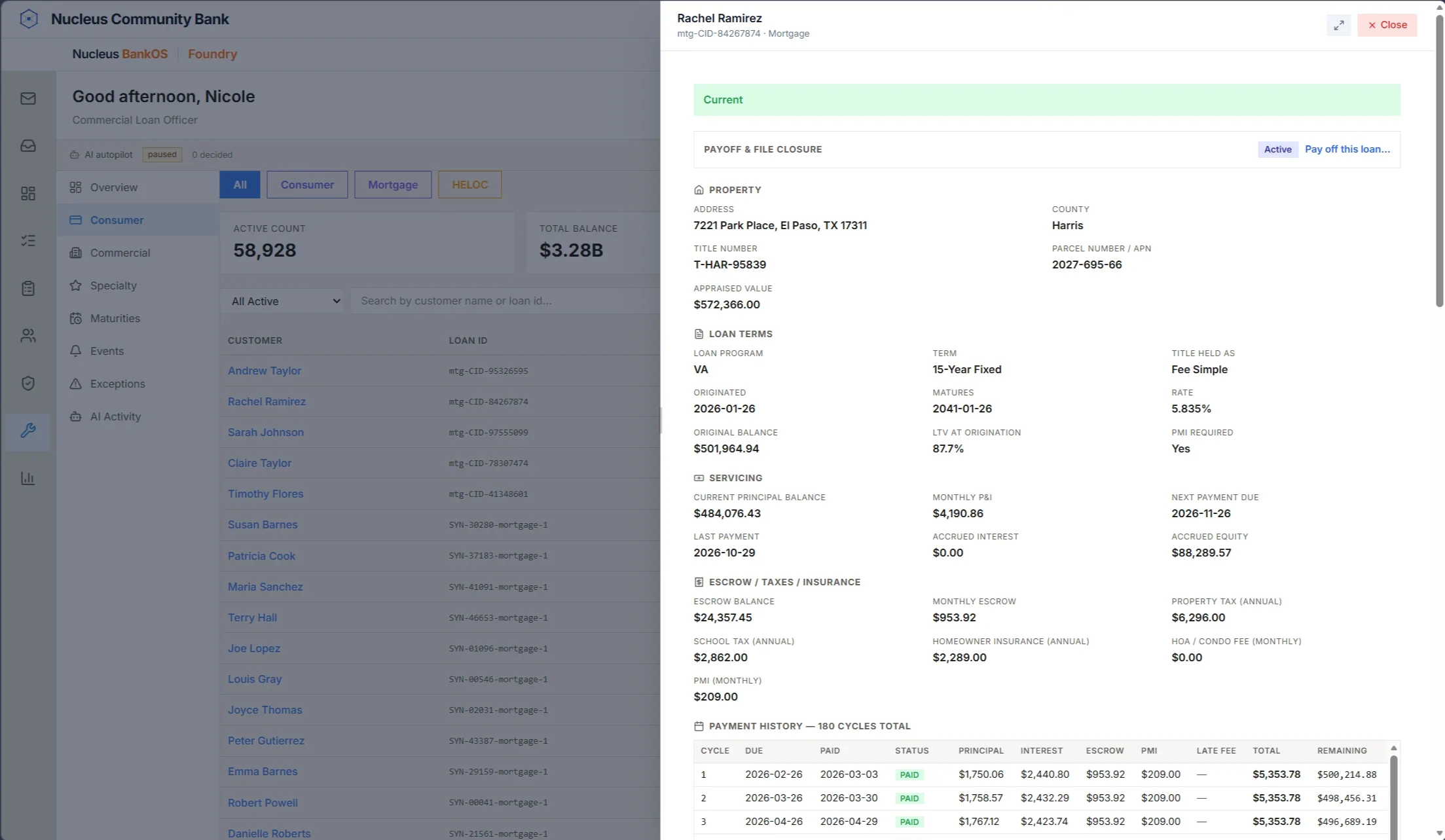Click the CUSTOMER column header

[255, 340]
